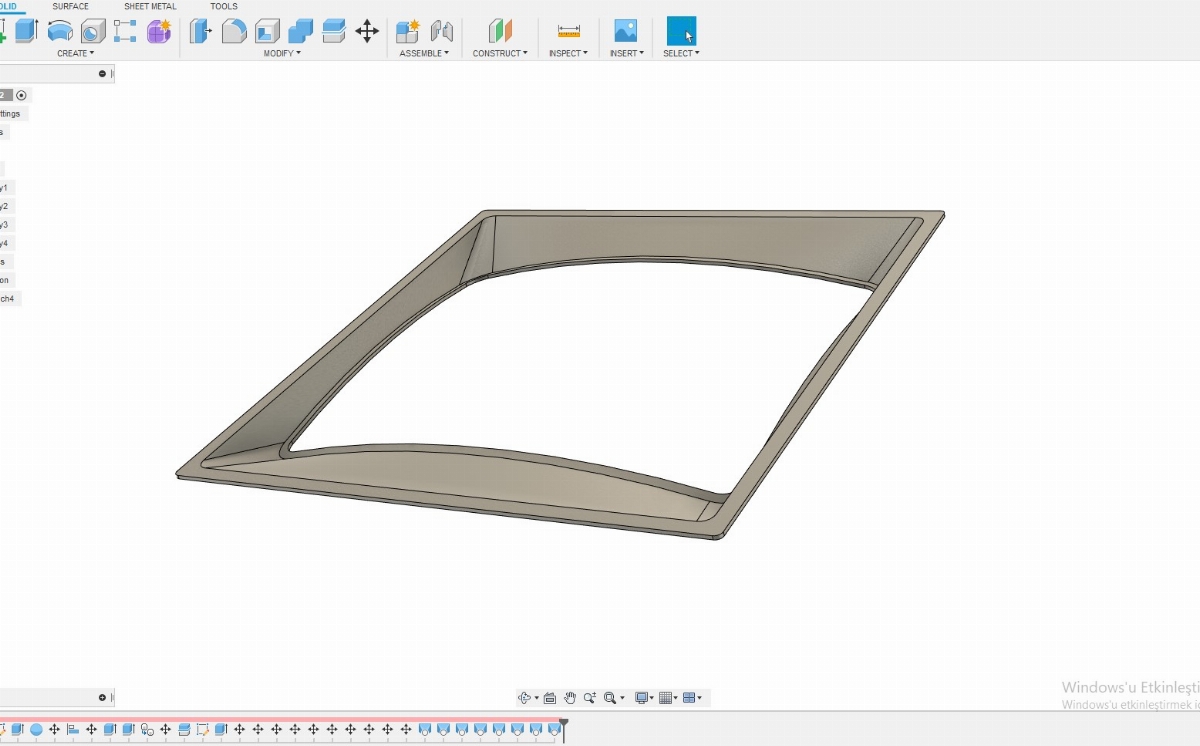1200x746 pixels.
Task: Open the purple Create Form tool
Action: point(158,31)
